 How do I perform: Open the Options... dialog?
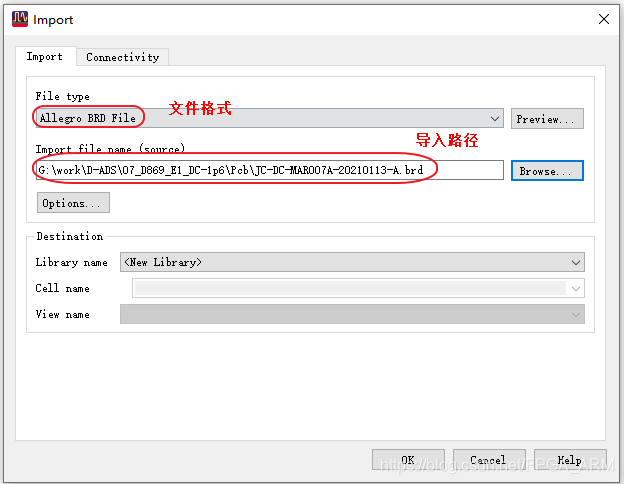click(x=73, y=203)
